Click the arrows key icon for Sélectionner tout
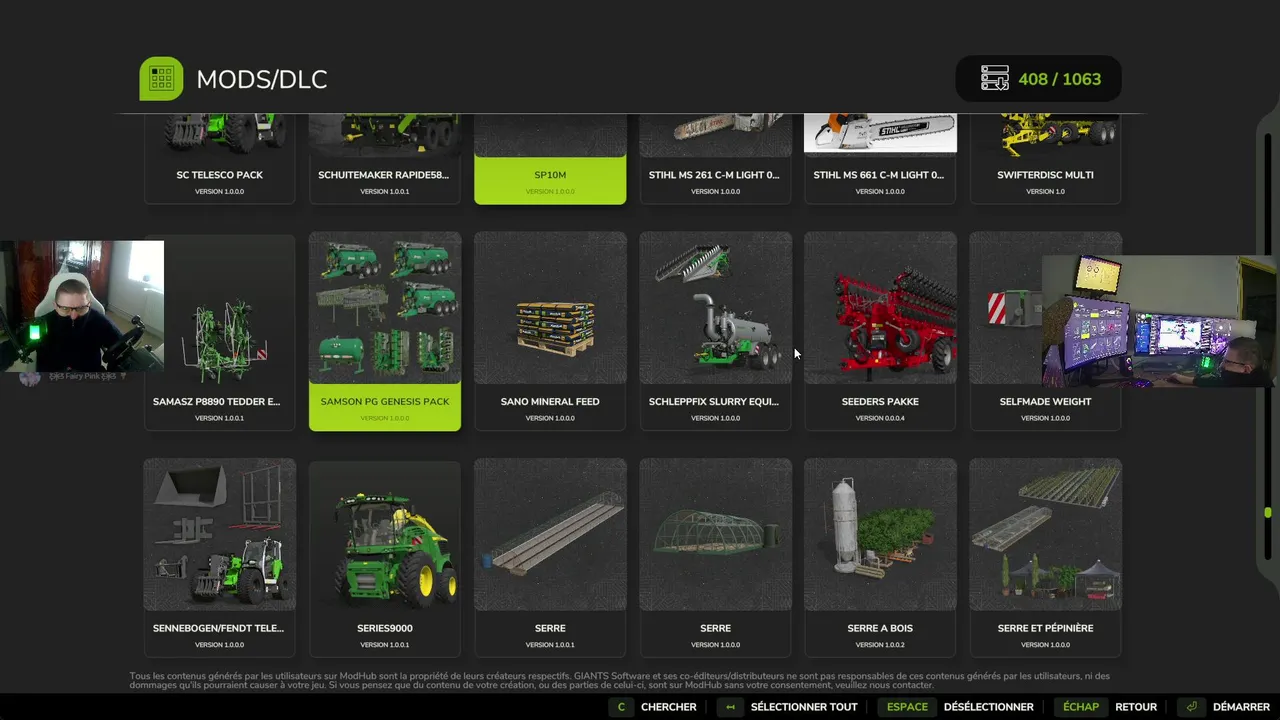This screenshot has width=1280, height=720. [x=730, y=707]
